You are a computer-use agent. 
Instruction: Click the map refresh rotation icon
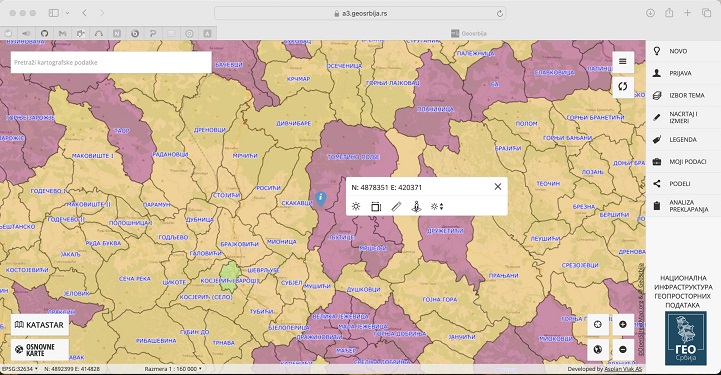tap(623, 86)
